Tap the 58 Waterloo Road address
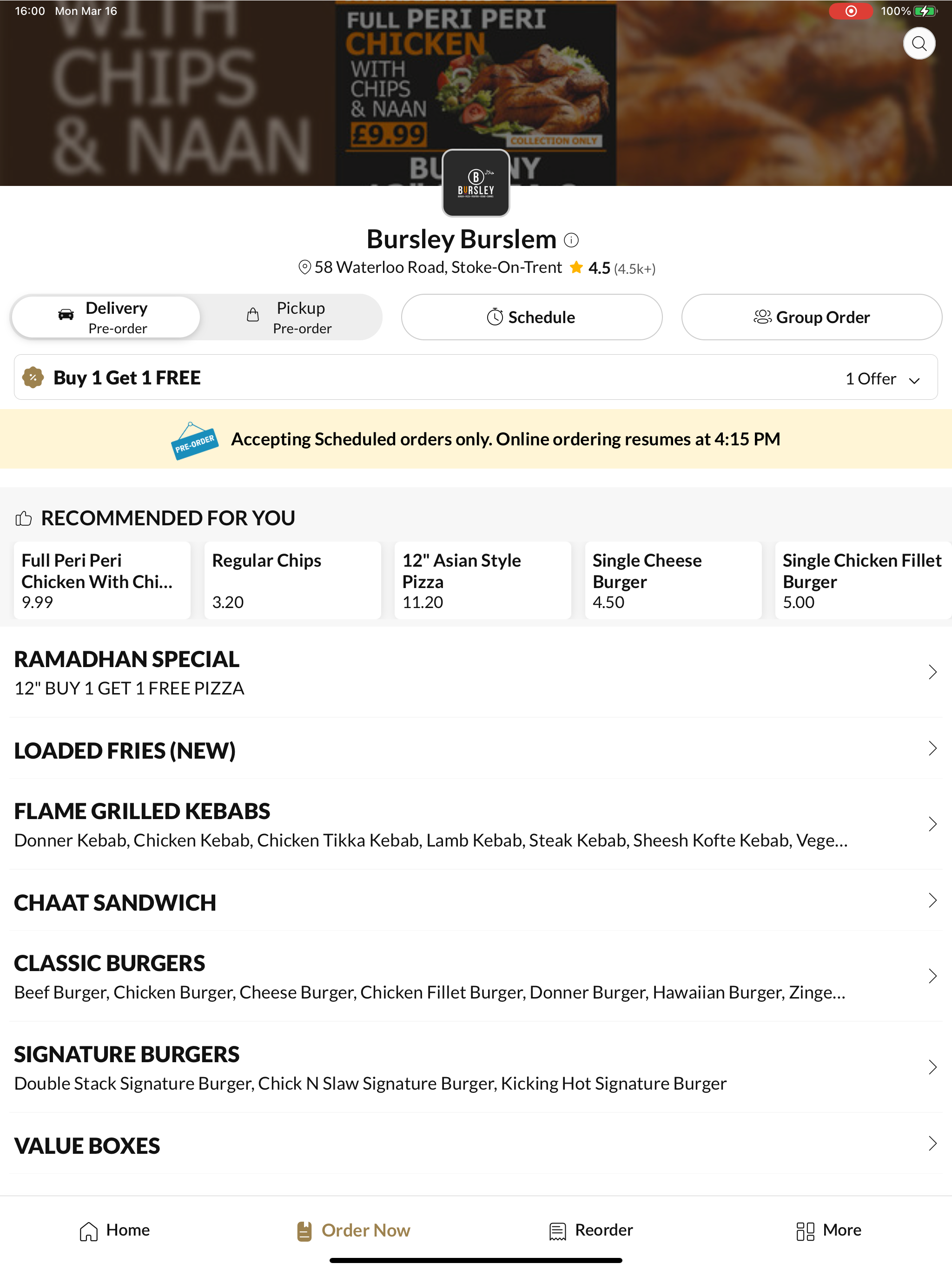Image resolution: width=952 pixels, height=1270 pixels. coord(438,268)
